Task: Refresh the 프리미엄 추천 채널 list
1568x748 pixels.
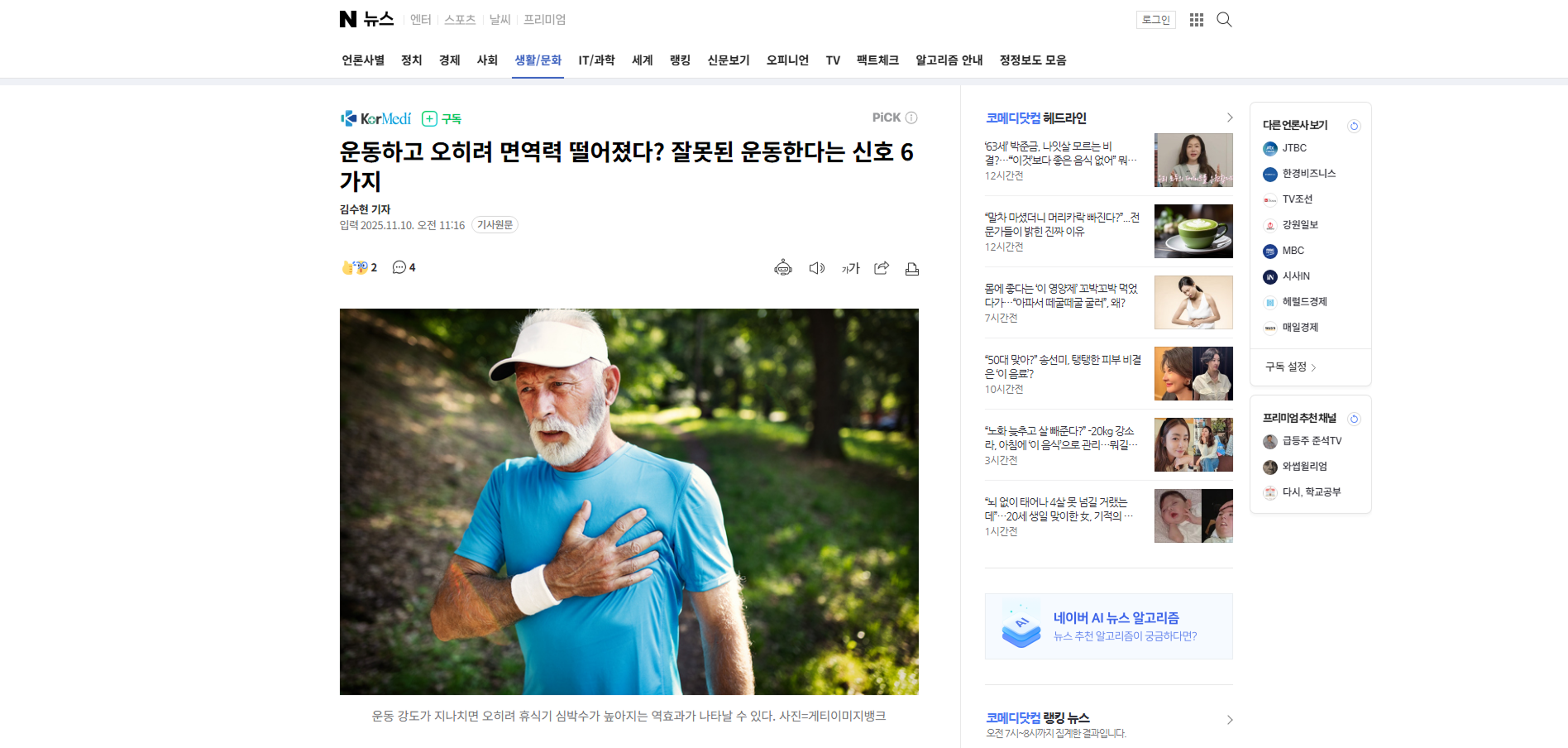Action: click(x=1354, y=419)
